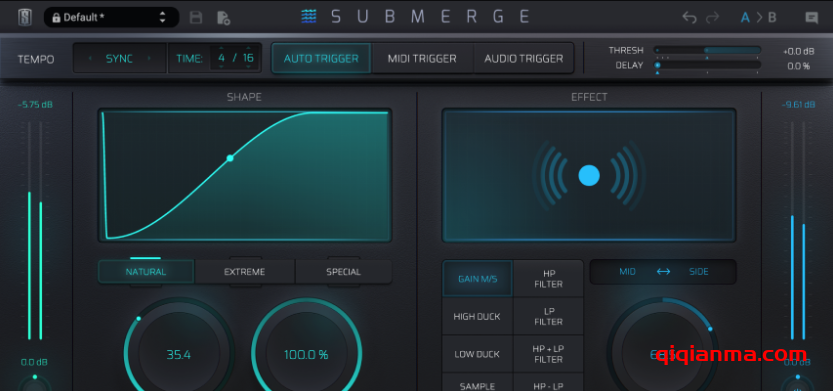
Task: Click the DELAY slider handle
Action: pos(657,65)
